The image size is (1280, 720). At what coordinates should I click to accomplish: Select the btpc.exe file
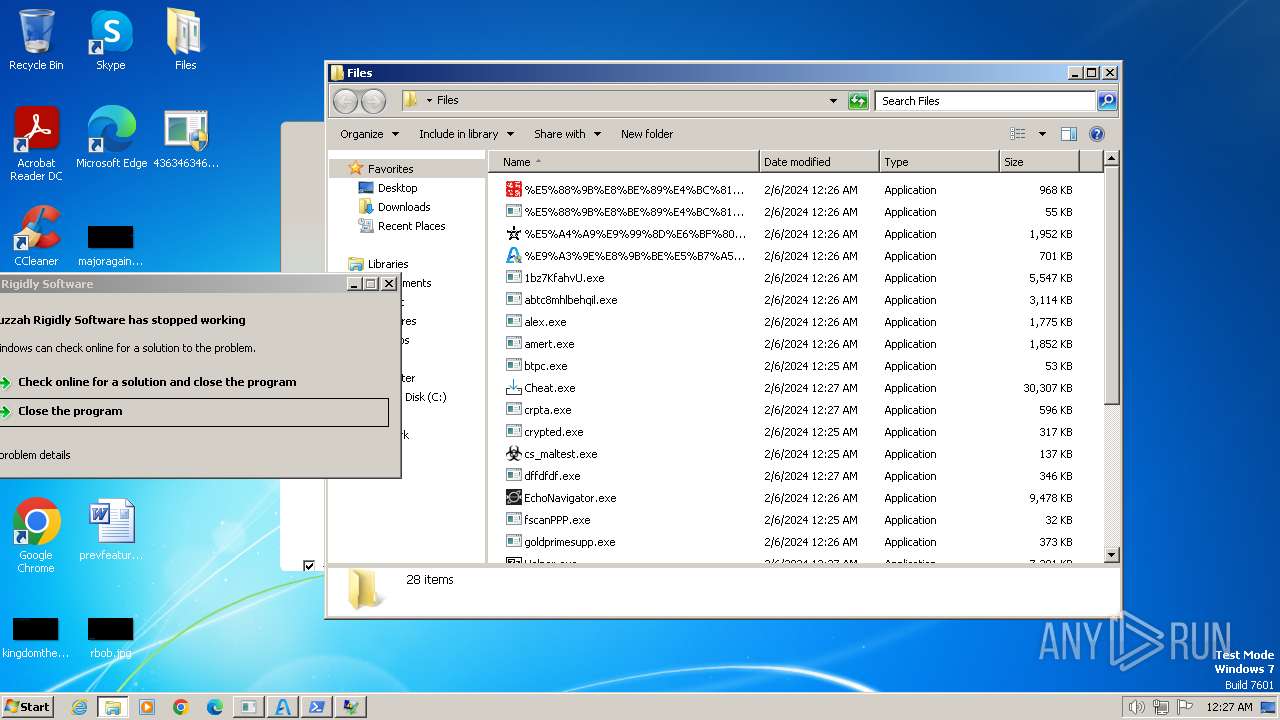545,366
